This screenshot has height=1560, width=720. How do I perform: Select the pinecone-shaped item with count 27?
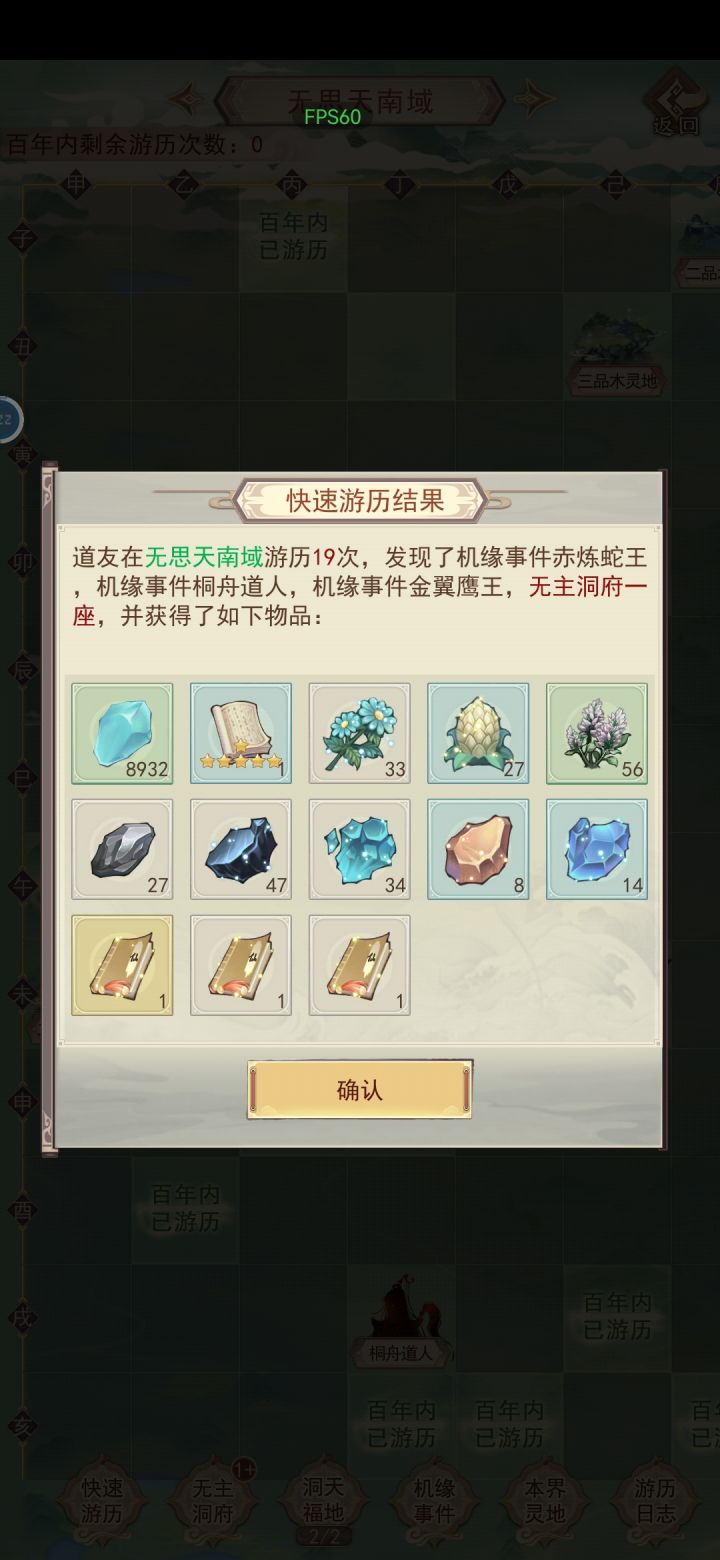pyautogui.click(x=478, y=733)
